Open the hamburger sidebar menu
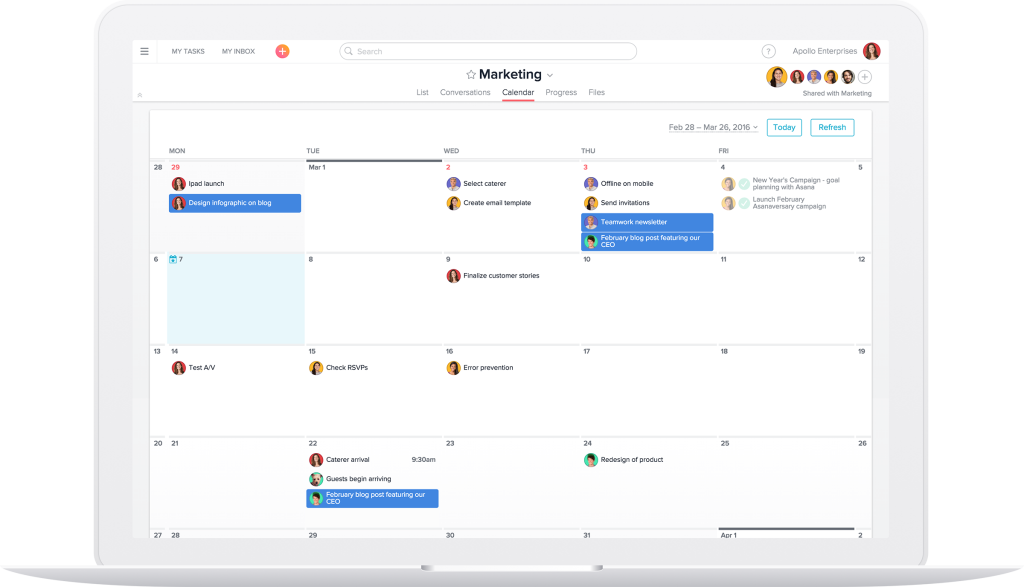 pyautogui.click(x=145, y=51)
